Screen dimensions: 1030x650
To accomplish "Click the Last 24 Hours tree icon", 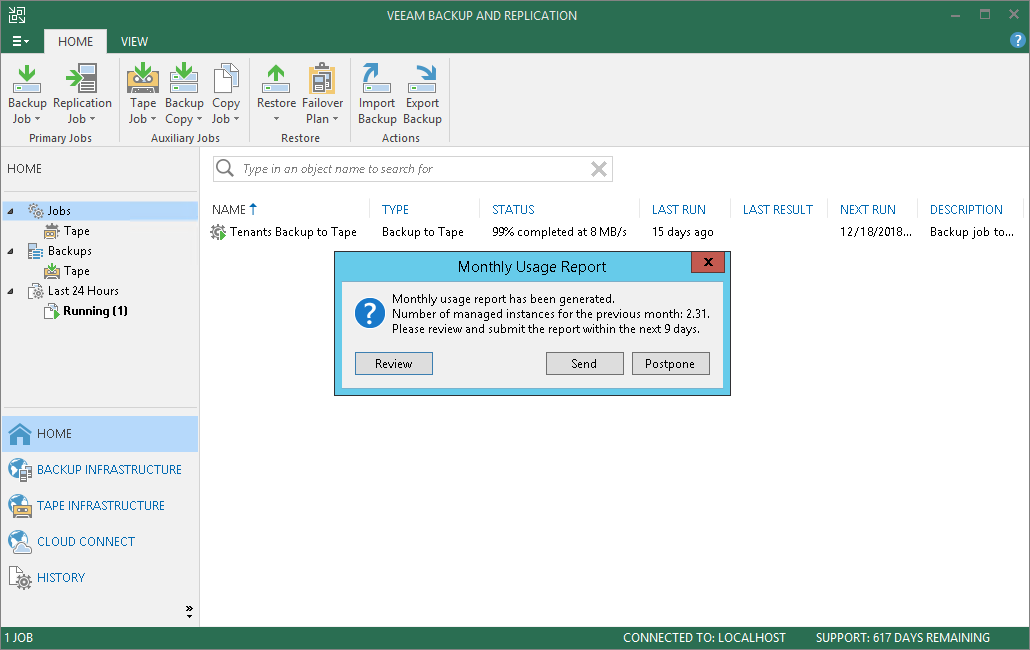I will click(x=35, y=291).
